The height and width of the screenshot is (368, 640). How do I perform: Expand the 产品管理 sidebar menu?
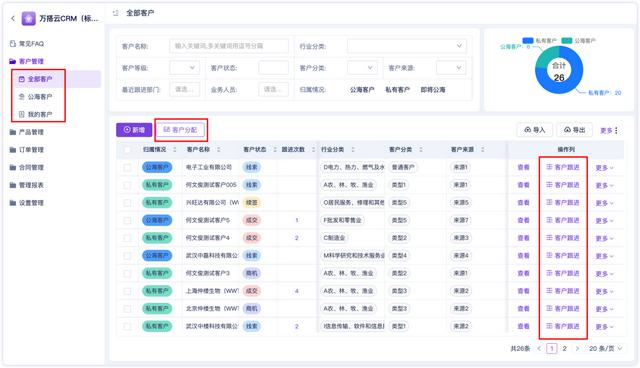[x=31, y=132]
